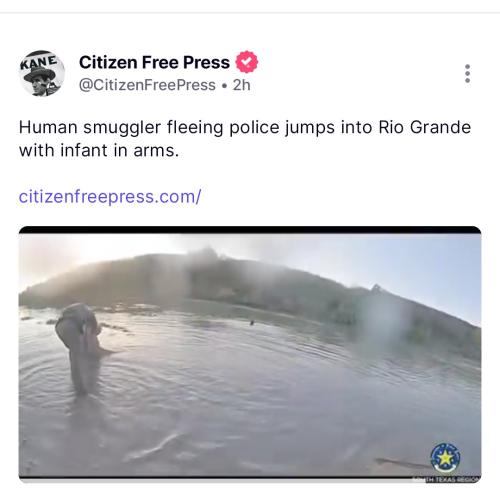Click the black bar atop the video
The width and height of the screenshot is (500, 499).
pos(250,230)
